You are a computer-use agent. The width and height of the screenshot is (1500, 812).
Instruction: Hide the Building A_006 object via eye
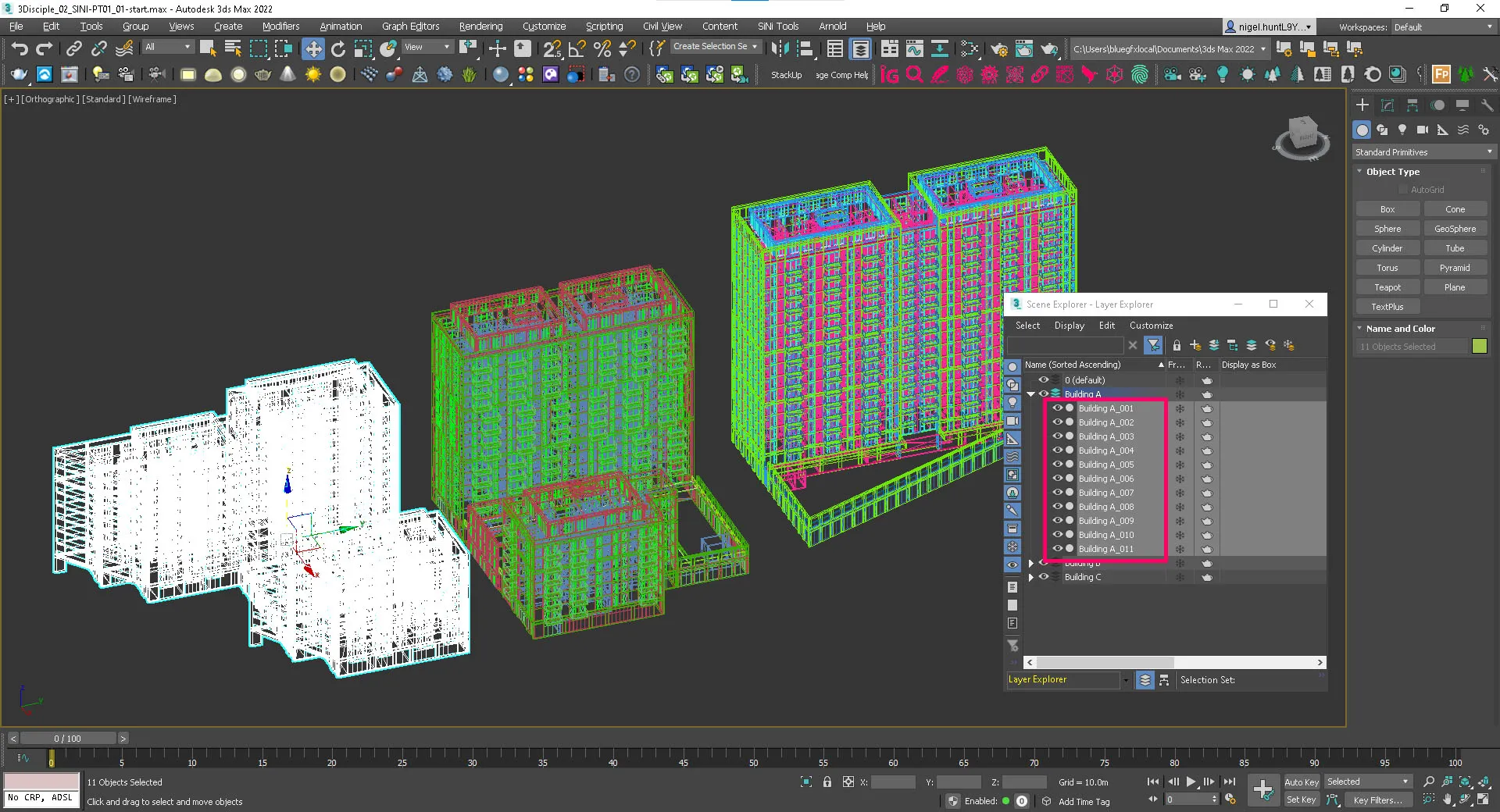click(1057, 479)
